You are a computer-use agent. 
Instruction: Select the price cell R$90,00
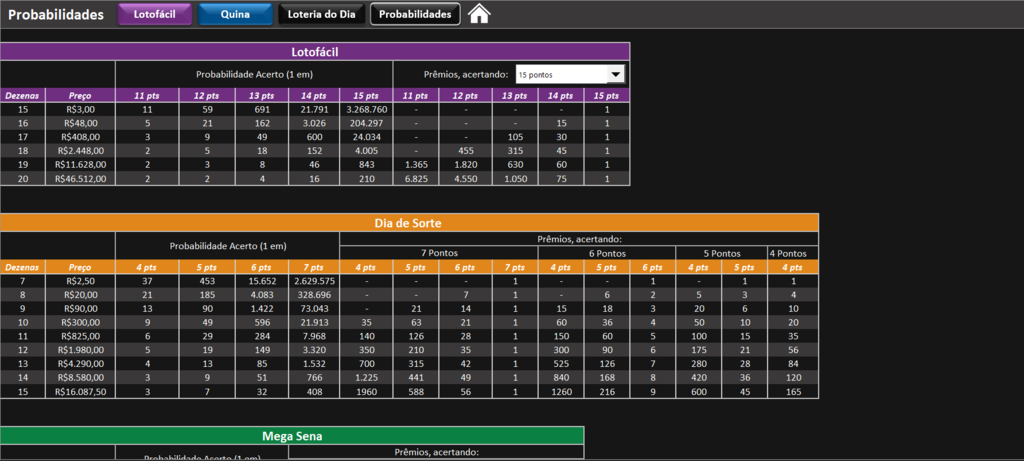(x=81, y=309)
